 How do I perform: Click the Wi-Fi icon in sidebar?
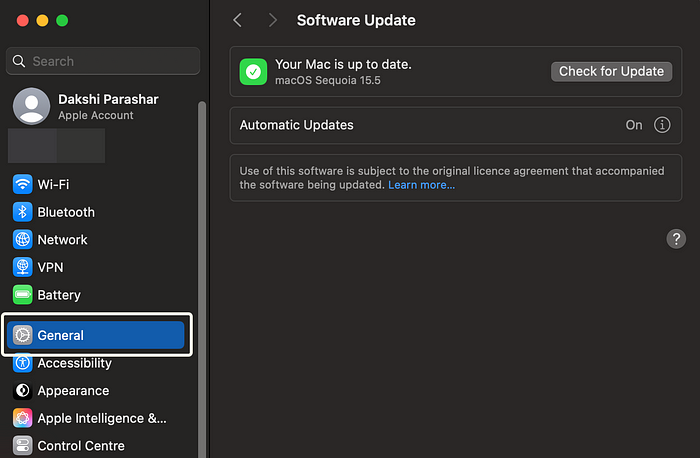22,184
